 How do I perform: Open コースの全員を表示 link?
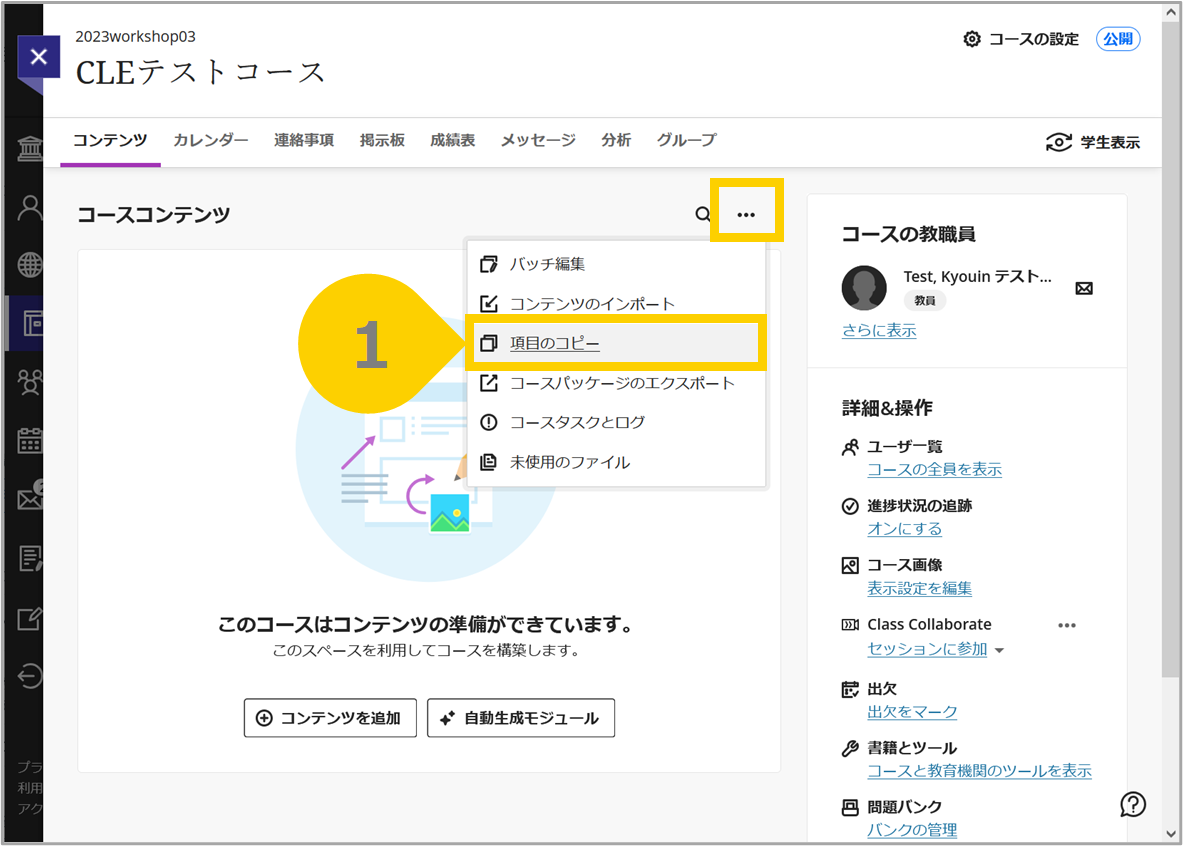point(934,469)
